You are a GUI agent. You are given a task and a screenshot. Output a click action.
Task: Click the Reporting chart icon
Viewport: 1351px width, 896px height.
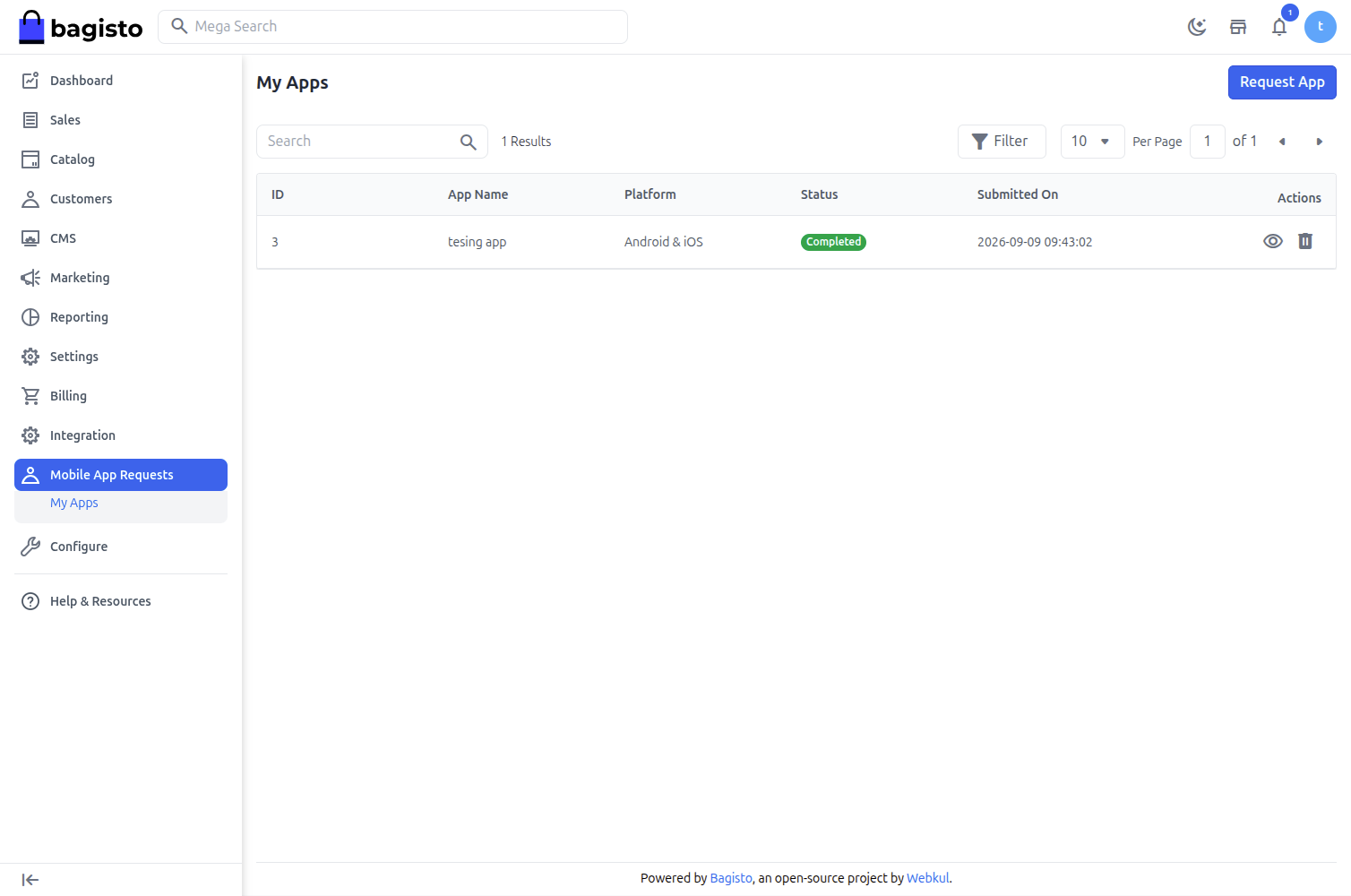30,317
